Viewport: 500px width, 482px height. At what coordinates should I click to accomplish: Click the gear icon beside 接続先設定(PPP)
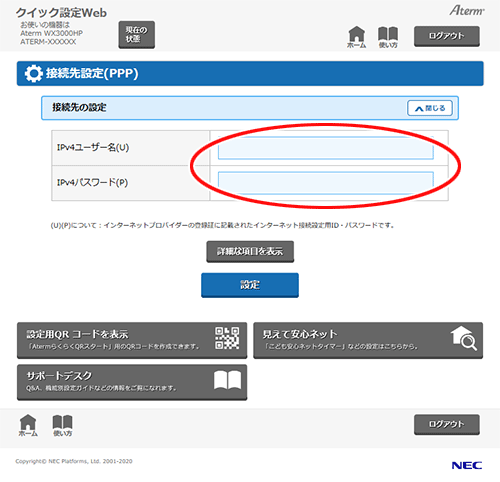click(x=33, y=73)
